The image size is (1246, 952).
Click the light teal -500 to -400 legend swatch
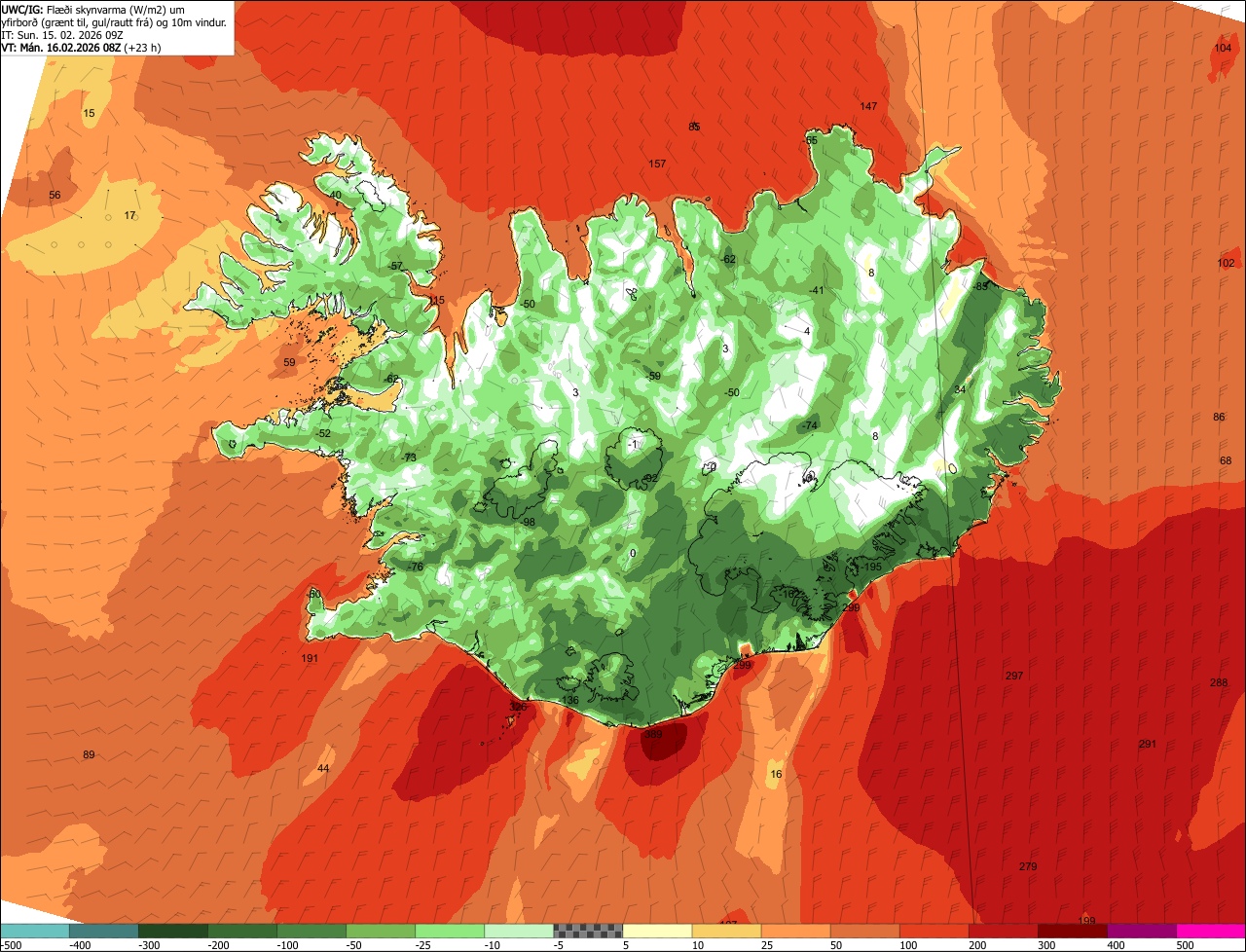tap(34, 931)
